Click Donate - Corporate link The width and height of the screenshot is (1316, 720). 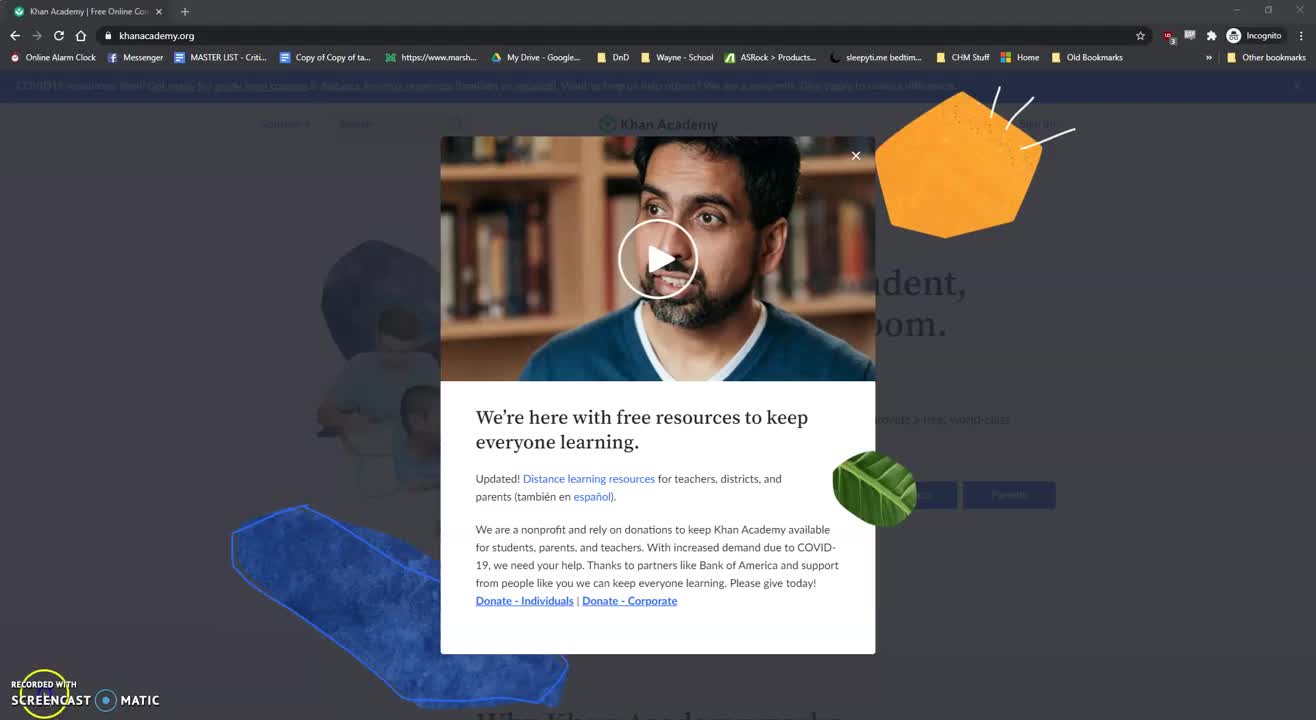point(629,601)
